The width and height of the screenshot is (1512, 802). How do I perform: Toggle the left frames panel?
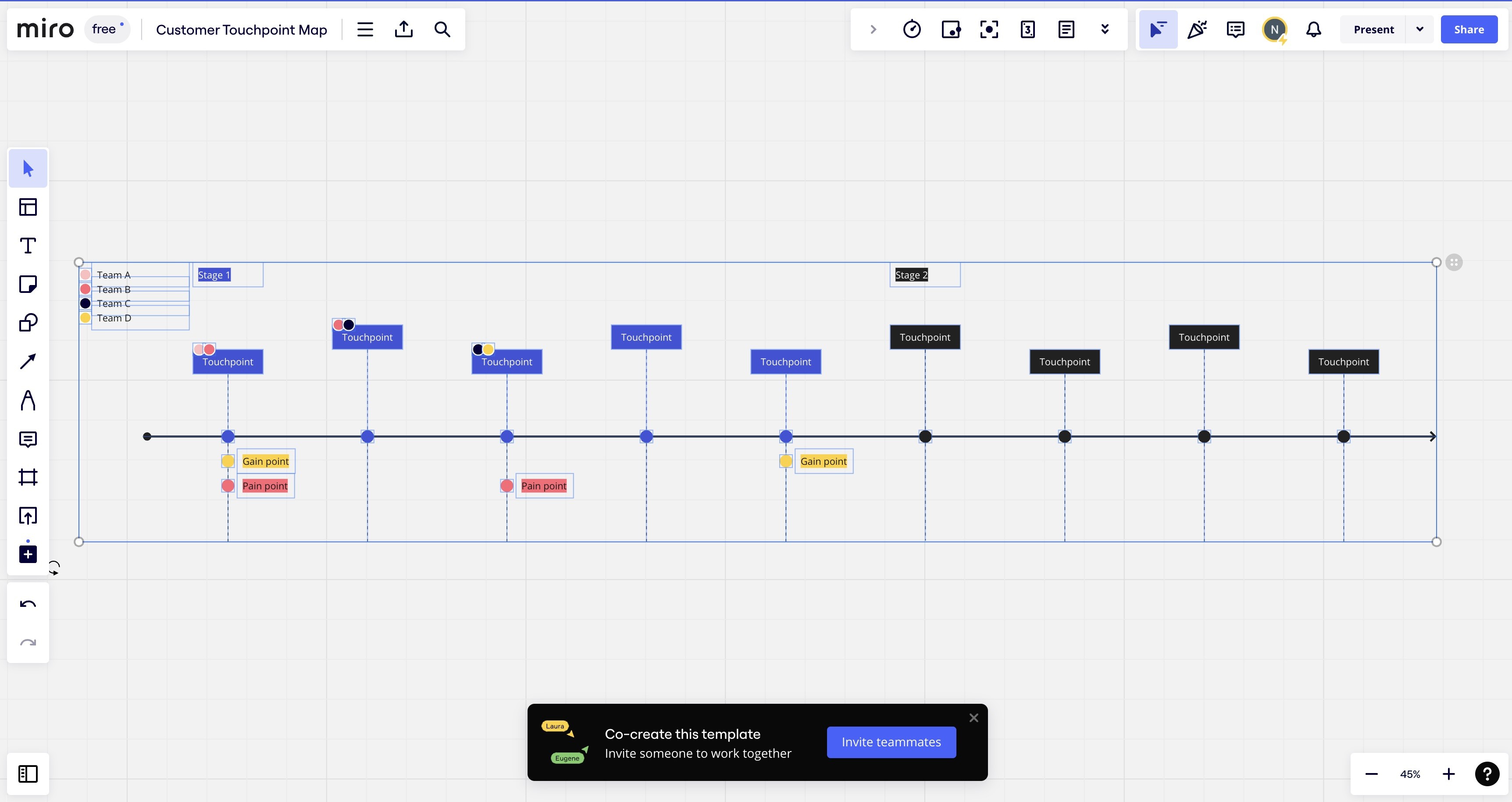click(28, 774)
